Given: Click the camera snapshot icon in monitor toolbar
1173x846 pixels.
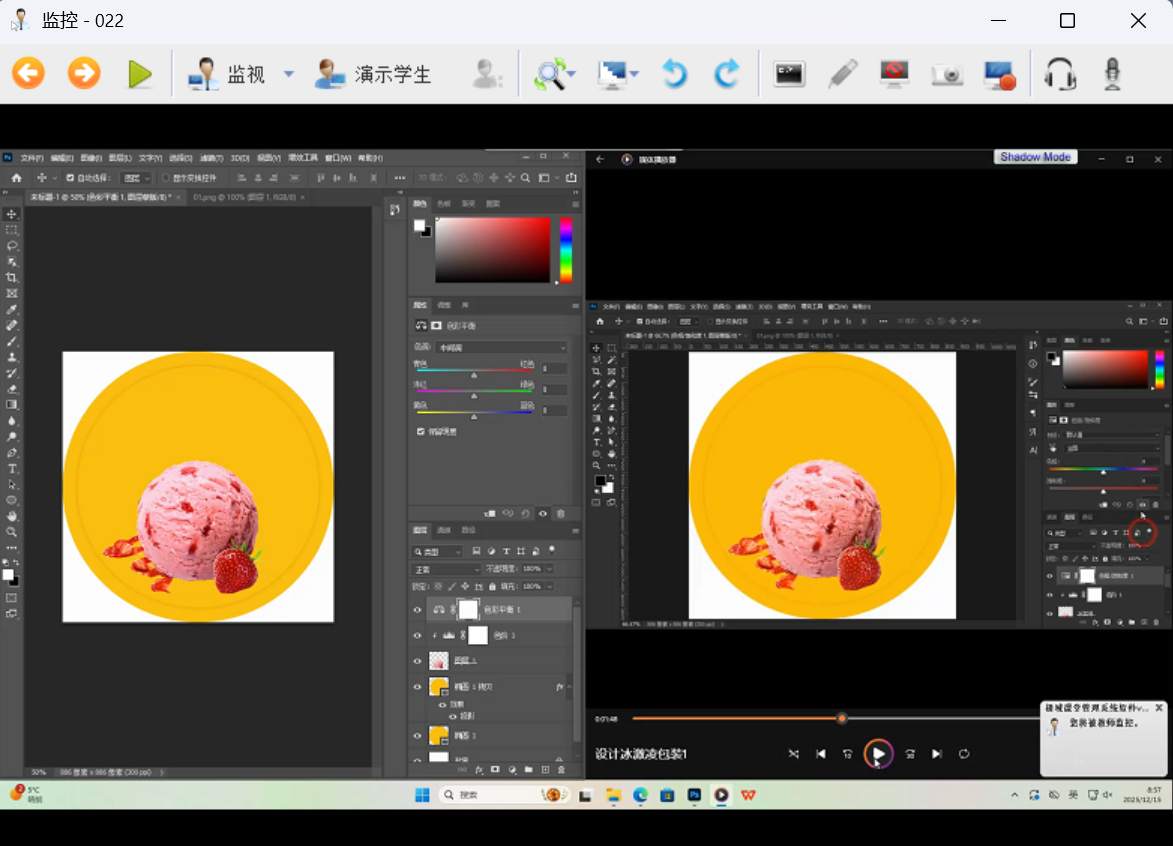Looking at the screenshot, I should point(946,74).
